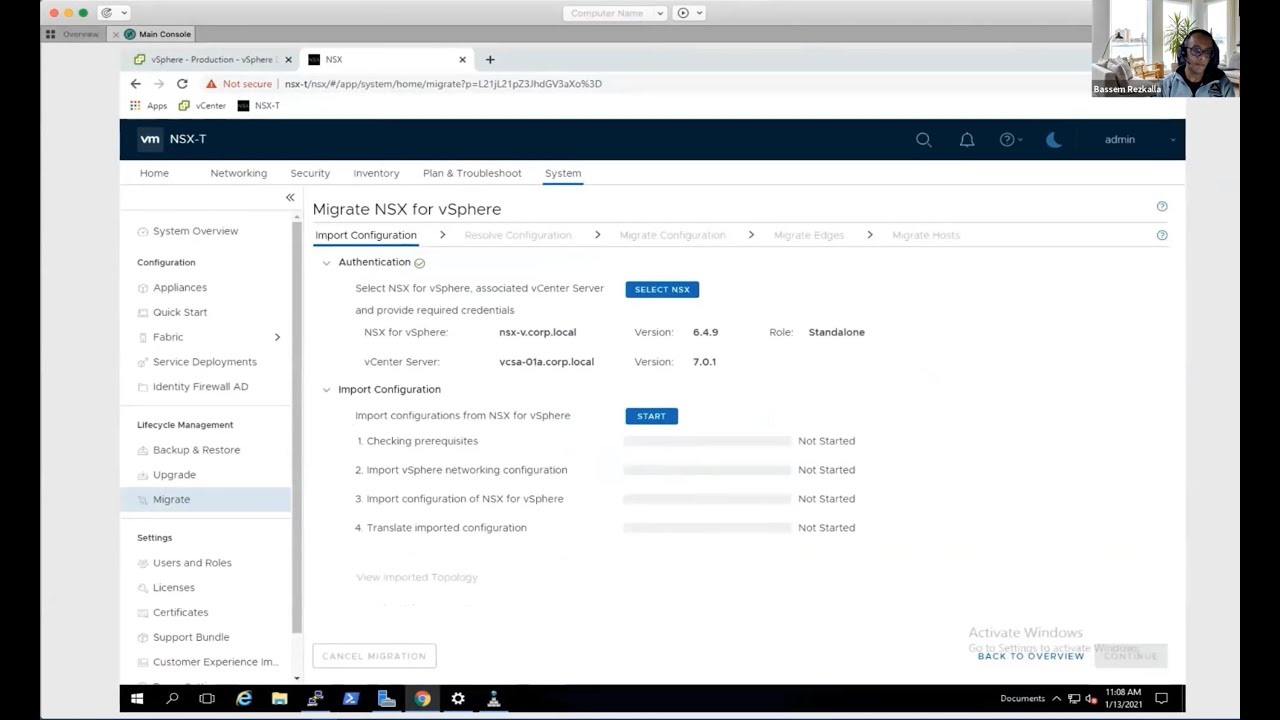1280x720 pixels.
Task: Click the Checking prerequisites progress bar
Action: (706, 441)
